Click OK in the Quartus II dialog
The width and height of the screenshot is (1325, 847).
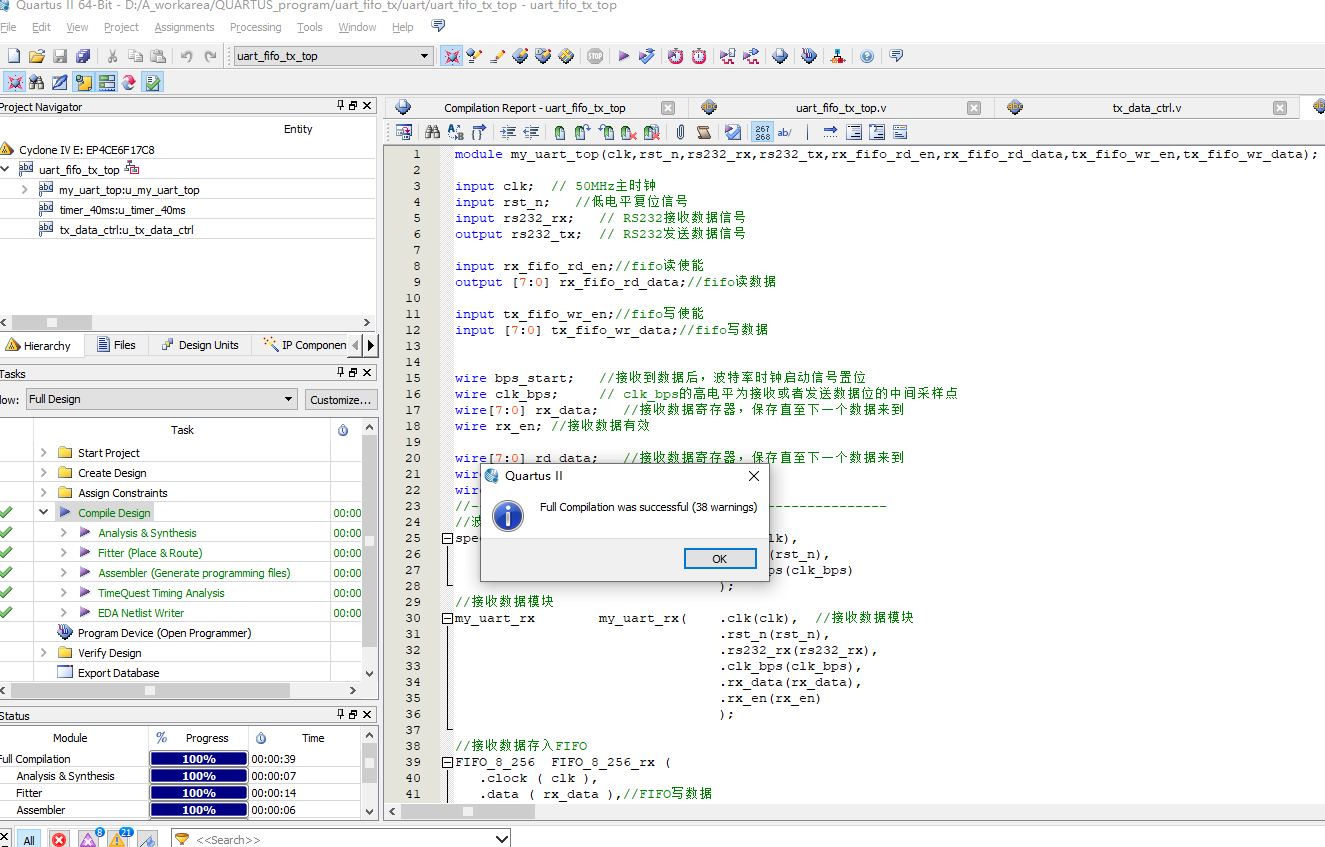tap(719, 559)
